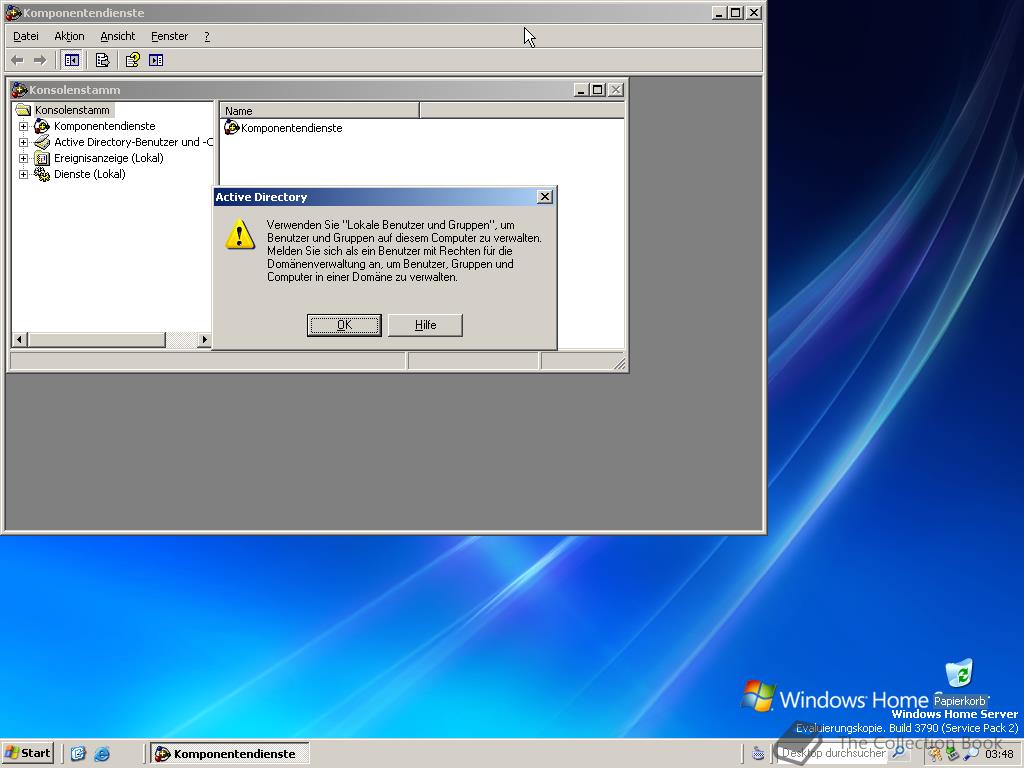Click the forward arrow toolbar icon
This screenshot has height=768, width=1024.
pos(40,60)
